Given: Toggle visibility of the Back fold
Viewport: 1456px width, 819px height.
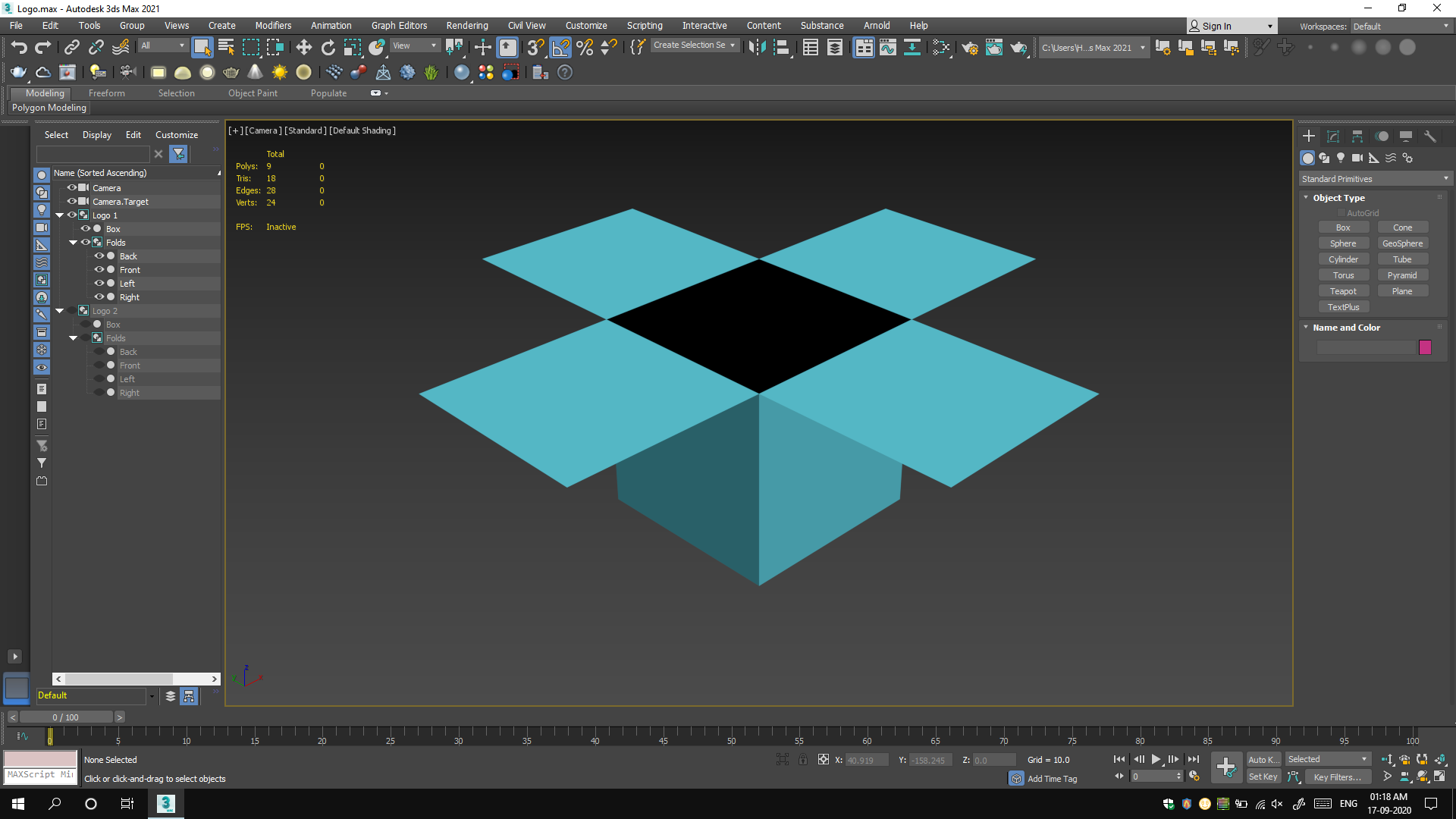Looking at the screenshot, I should [x=99, y=256].
